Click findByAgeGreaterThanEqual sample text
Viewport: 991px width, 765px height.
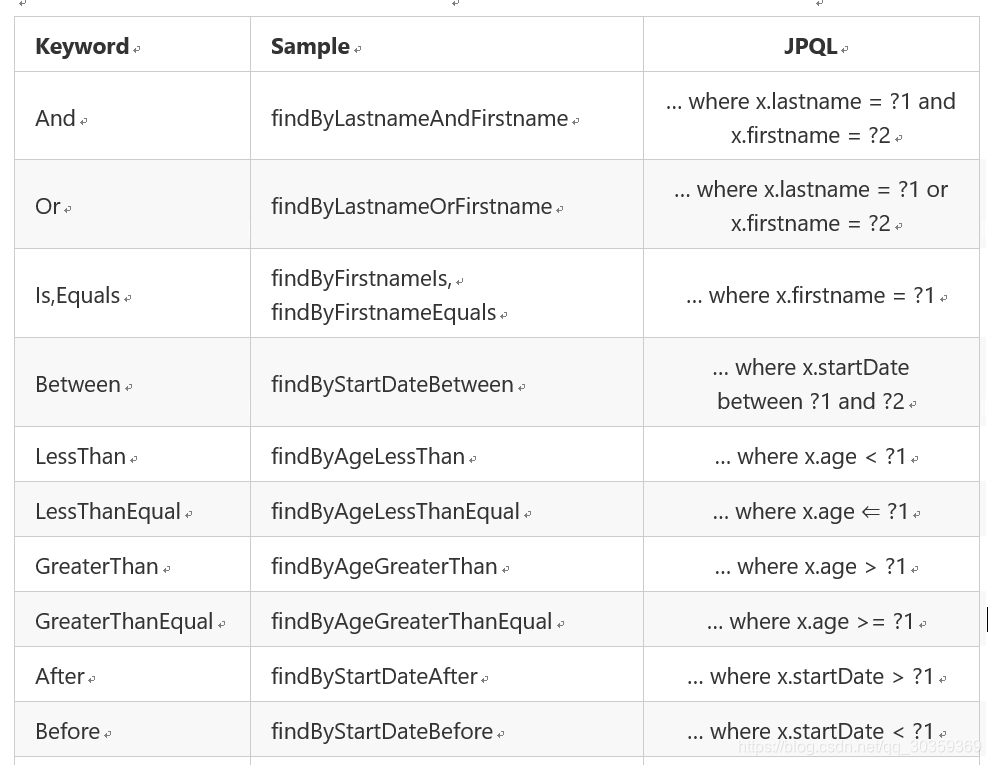coord(411,621)
